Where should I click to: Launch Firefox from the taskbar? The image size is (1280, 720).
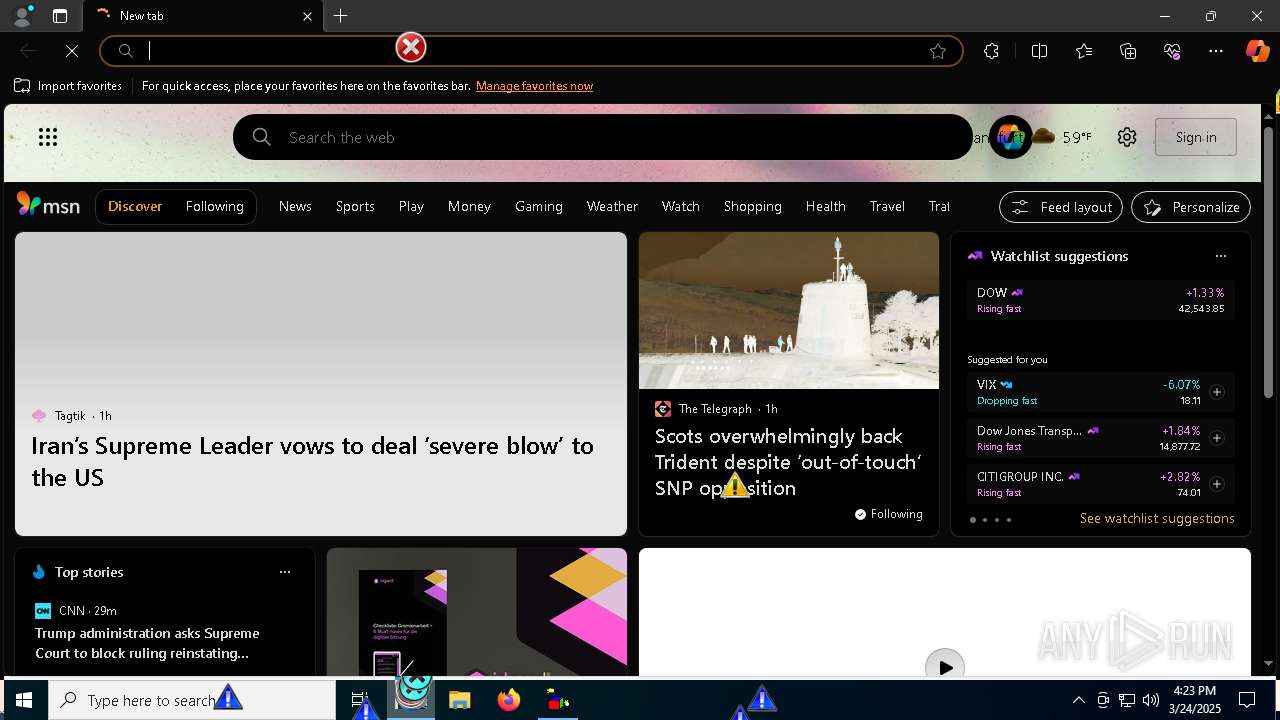click(x=509, y=700)
